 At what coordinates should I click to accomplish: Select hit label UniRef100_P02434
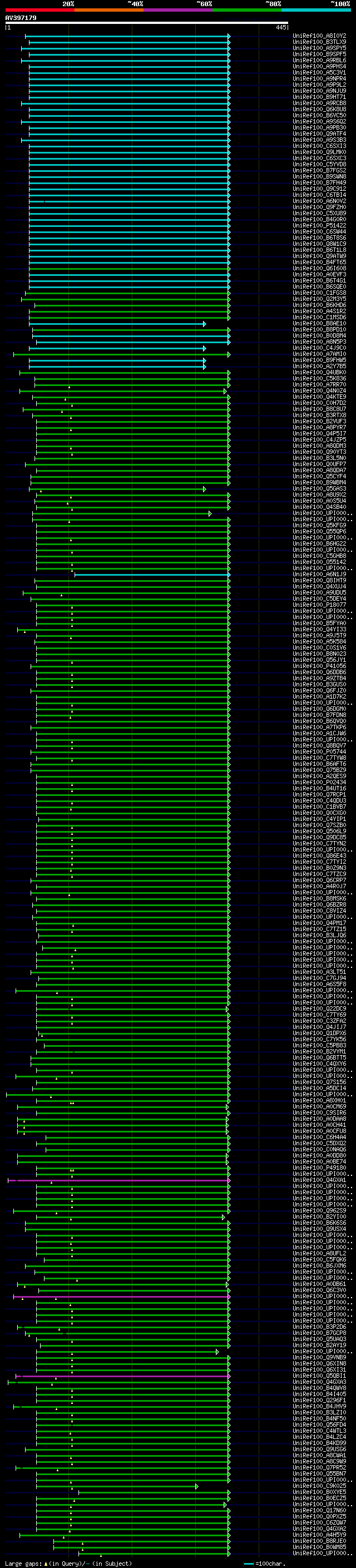(x=319, y=783)
